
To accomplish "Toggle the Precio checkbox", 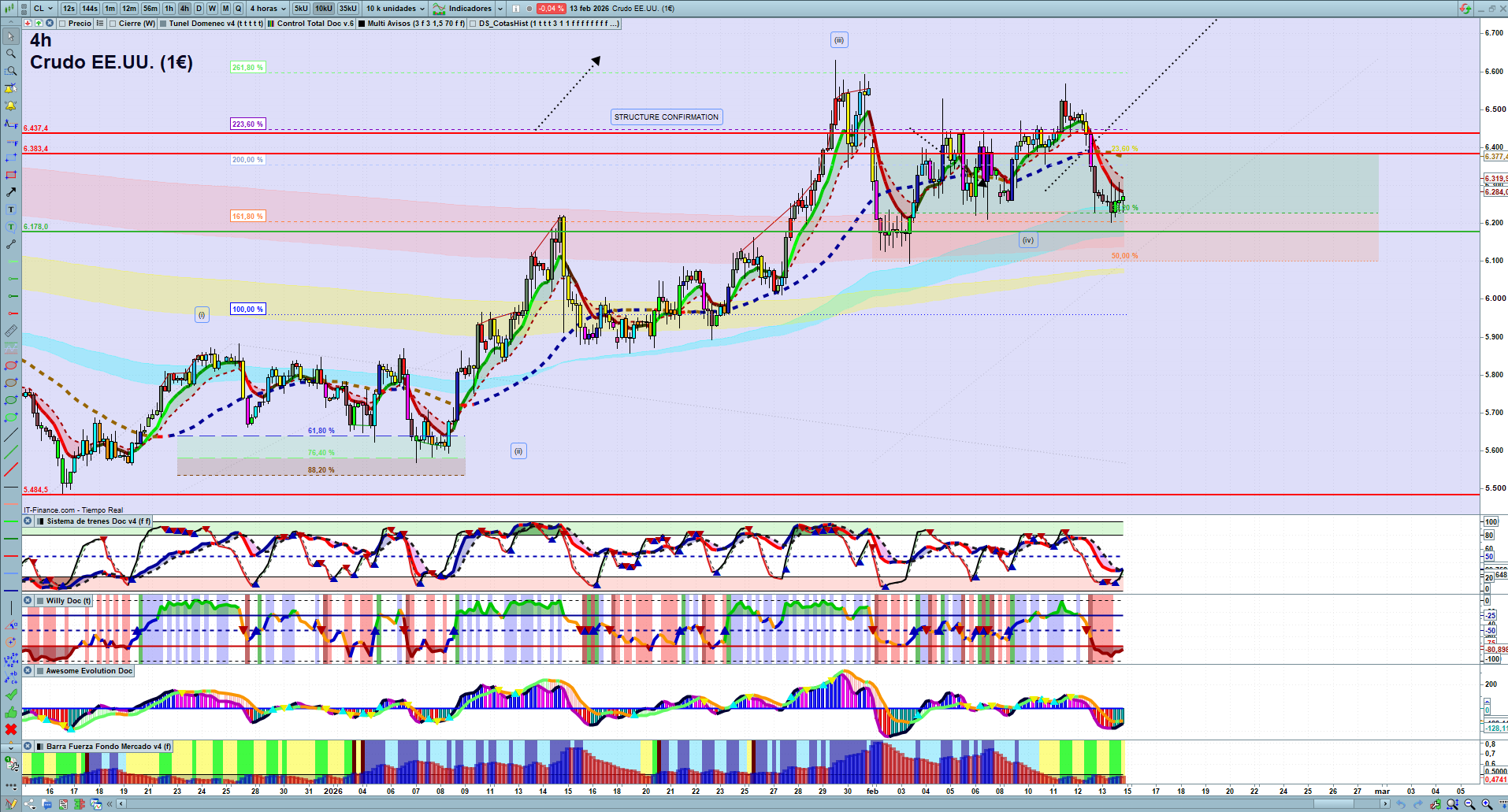I will tap(62, 24).
